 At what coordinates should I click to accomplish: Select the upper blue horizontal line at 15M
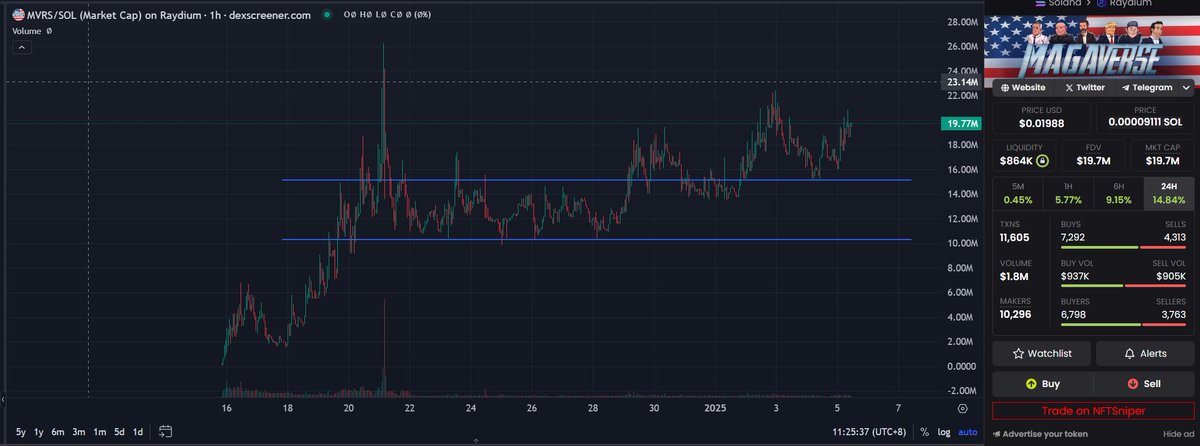597,180
